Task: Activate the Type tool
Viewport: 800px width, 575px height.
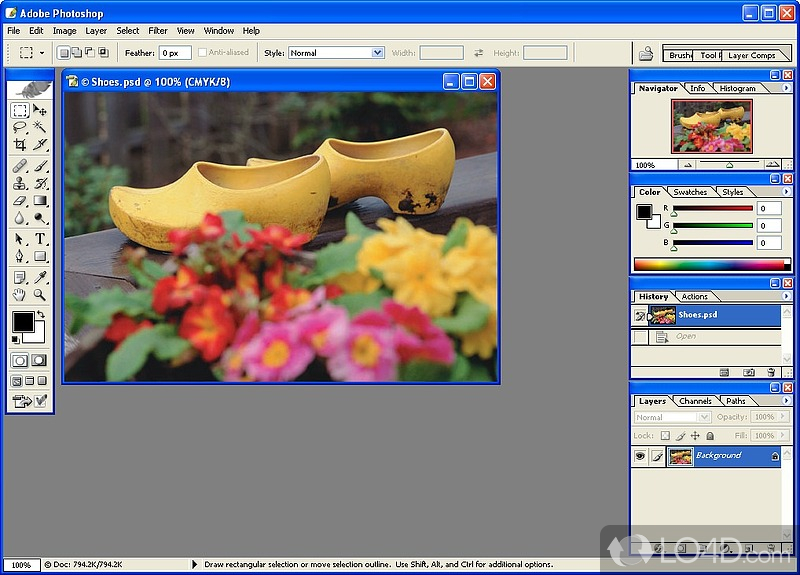Action: coord(40,238)
